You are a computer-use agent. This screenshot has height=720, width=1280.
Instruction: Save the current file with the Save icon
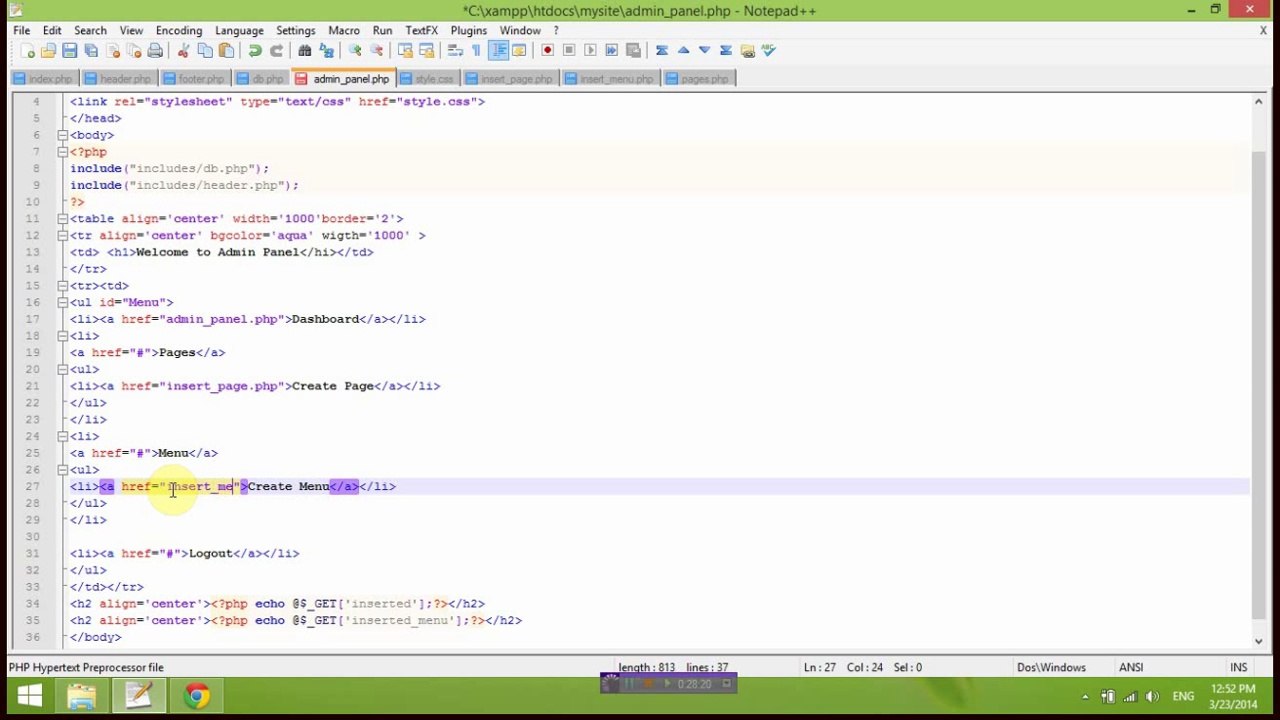coord(69,50)
